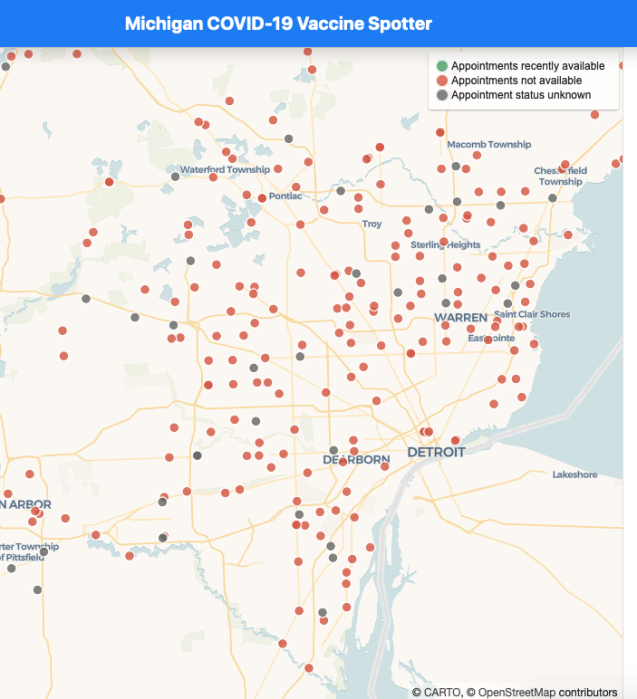Click the Michigan COVID-19 Vaccine Spotter title
The width and height of the screenshot is (637, 699).
point(278,24)
